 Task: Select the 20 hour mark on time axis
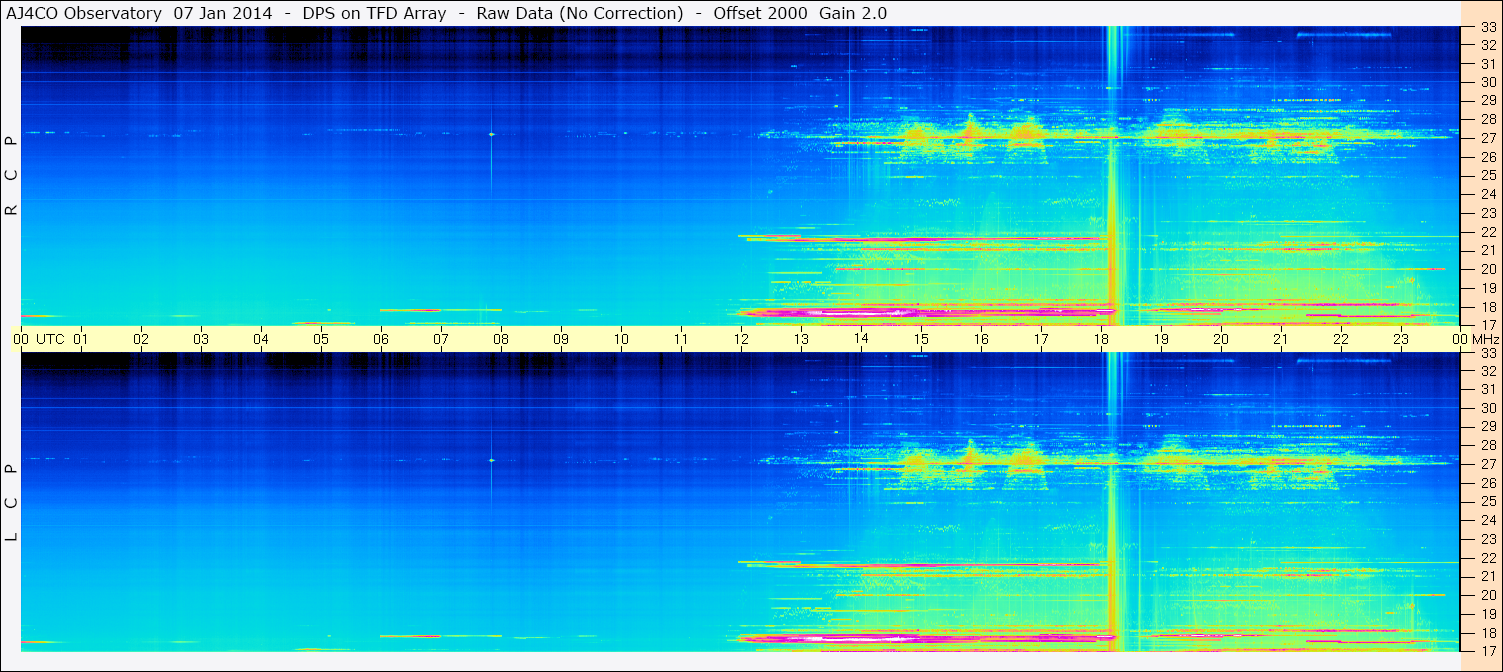(x=1221, y=339)
